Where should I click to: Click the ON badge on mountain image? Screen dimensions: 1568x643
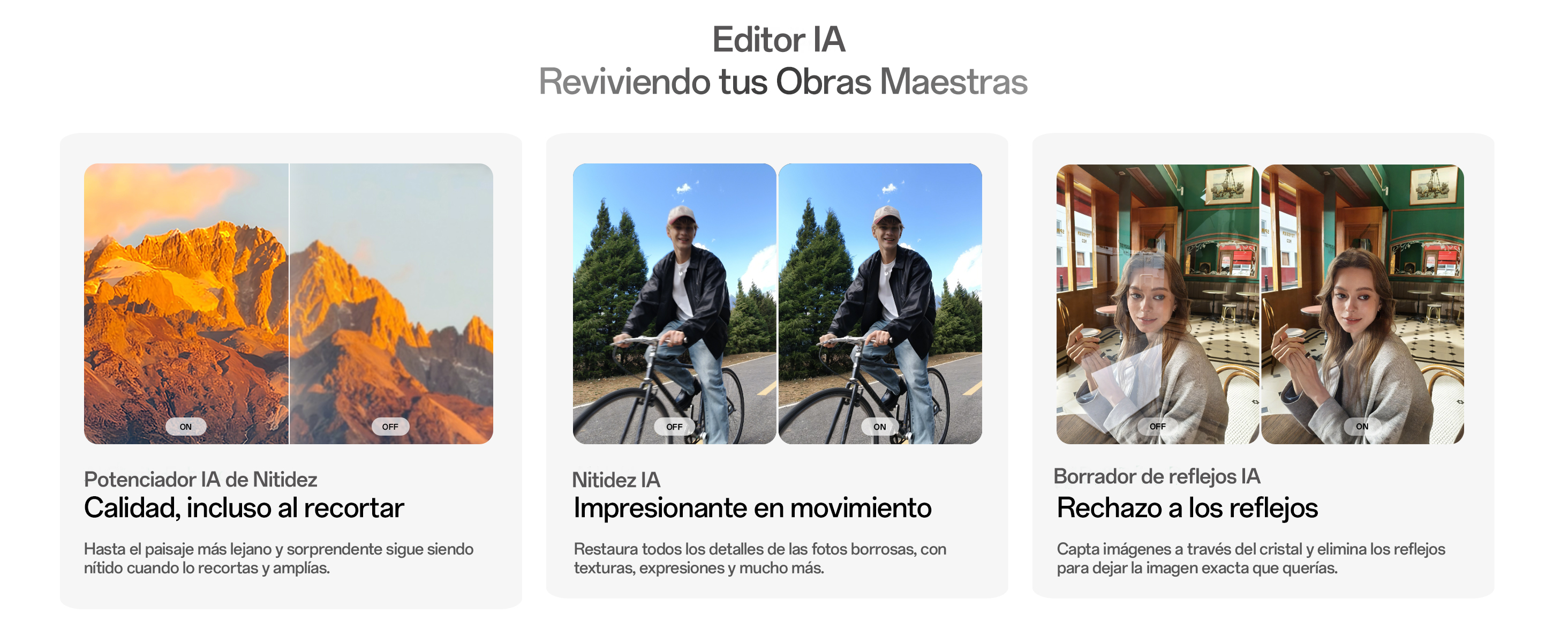coord(186,427)
